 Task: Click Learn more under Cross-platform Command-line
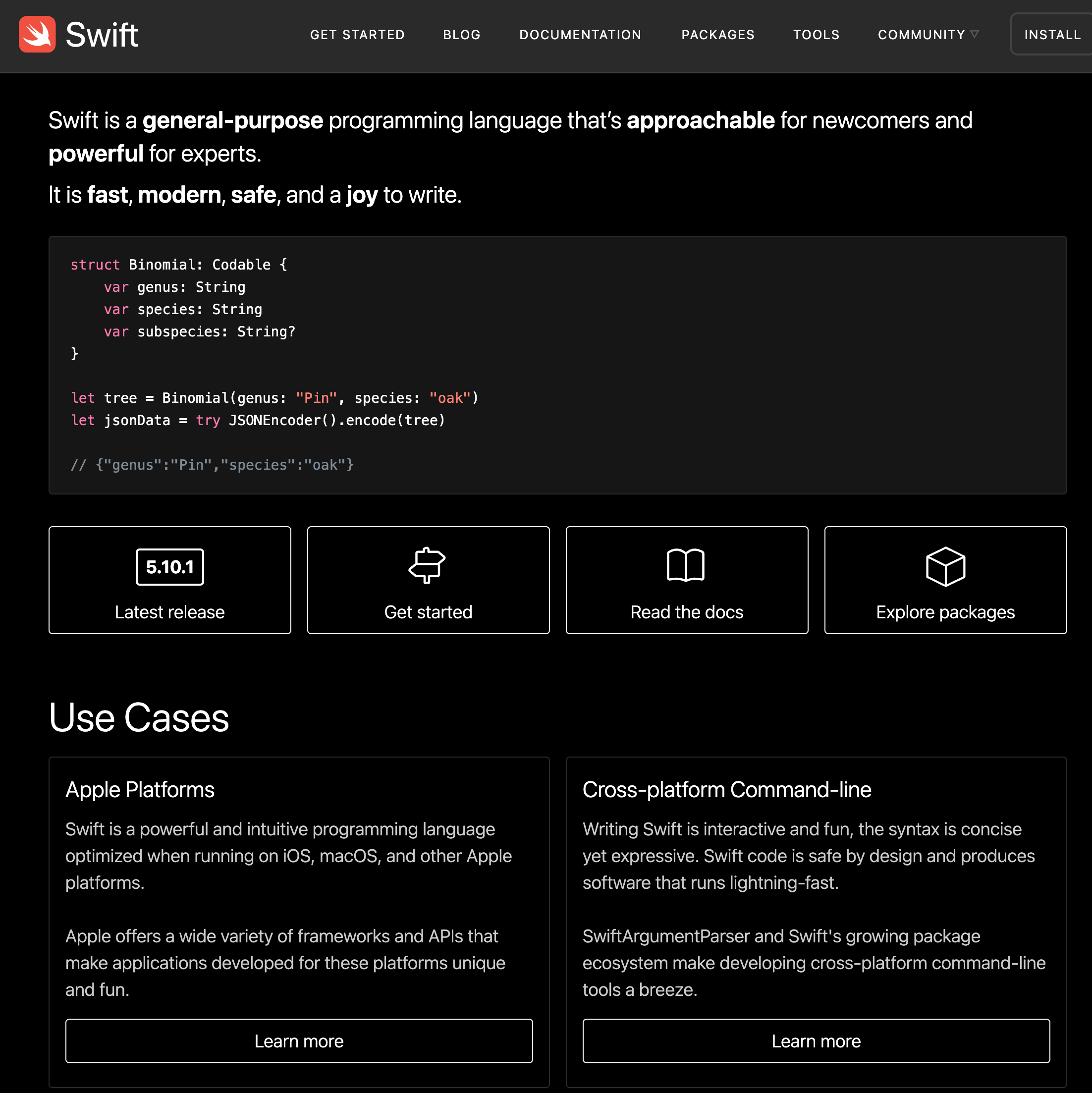coord(816,1041)
